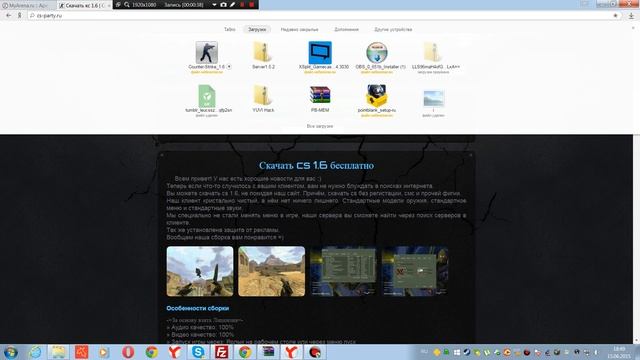Click the bookmark star in address bar
This screenshot has height=360, width=640.
pos(615,16)
